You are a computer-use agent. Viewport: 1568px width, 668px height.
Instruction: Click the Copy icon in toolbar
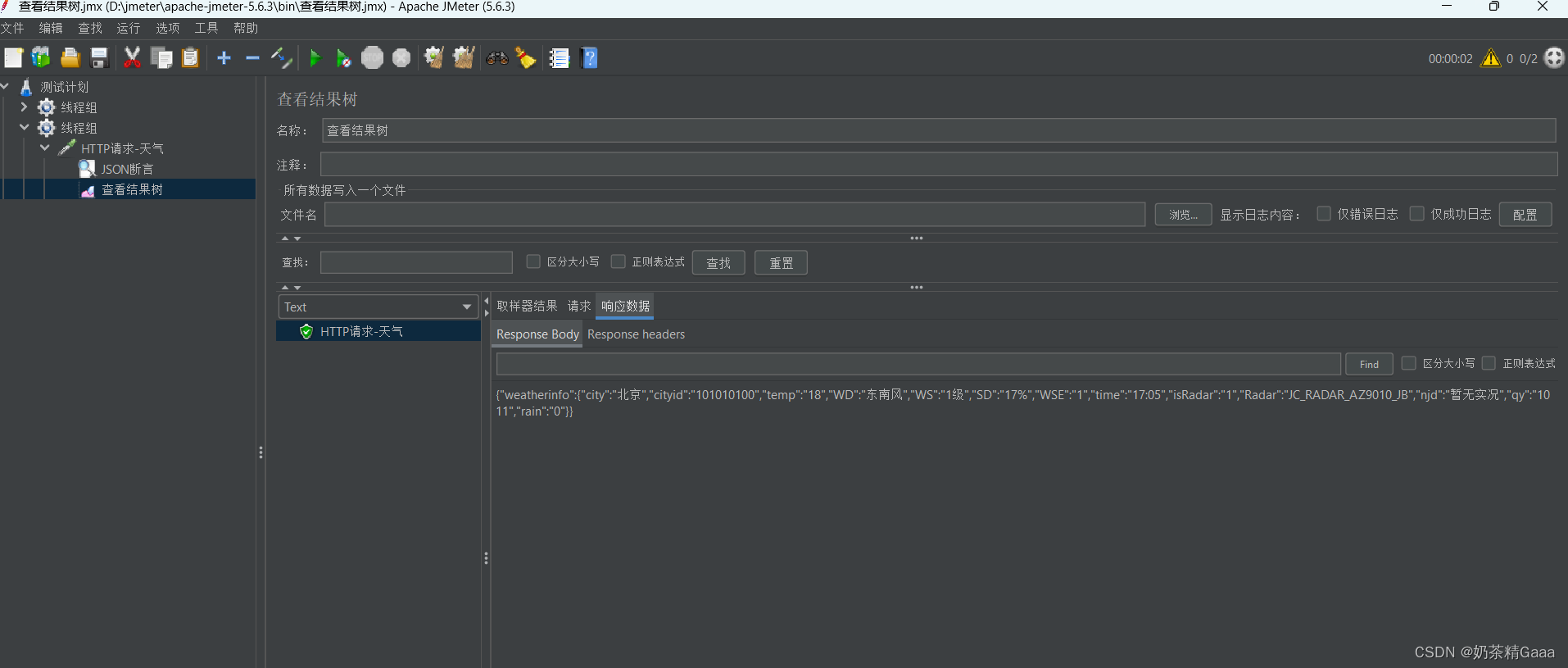[x=161, y=58]
